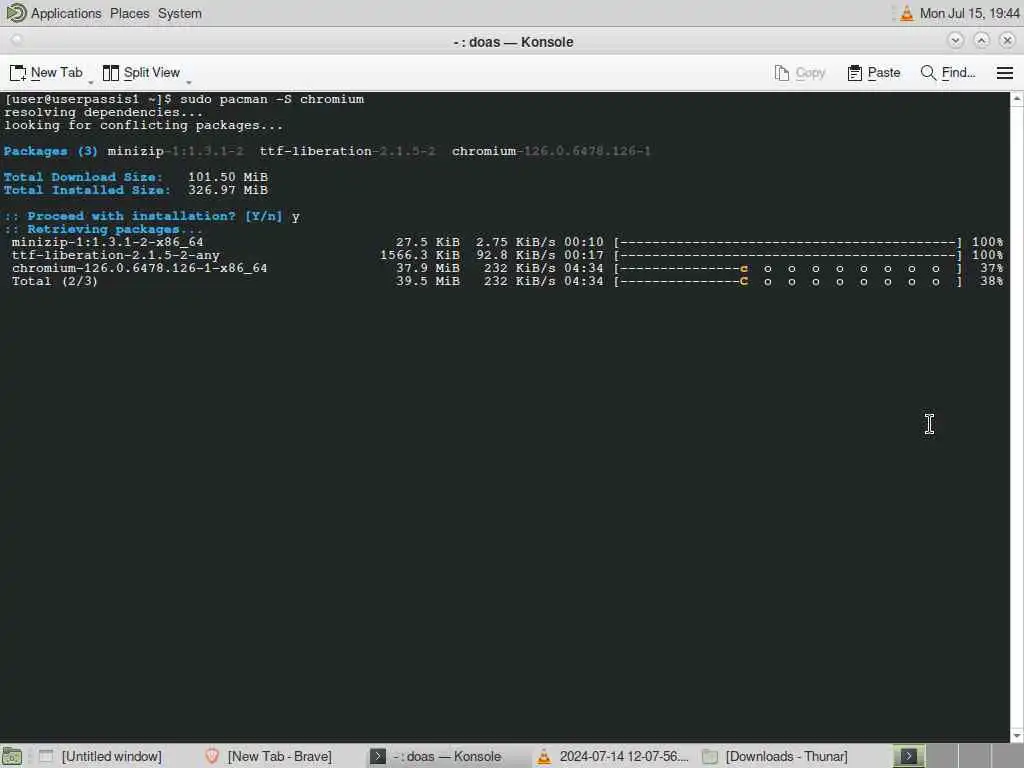Viewport: 1024px width, 768px height.
Task: Click the 'Total Download Size:' line
Action: tap(136, 177)
